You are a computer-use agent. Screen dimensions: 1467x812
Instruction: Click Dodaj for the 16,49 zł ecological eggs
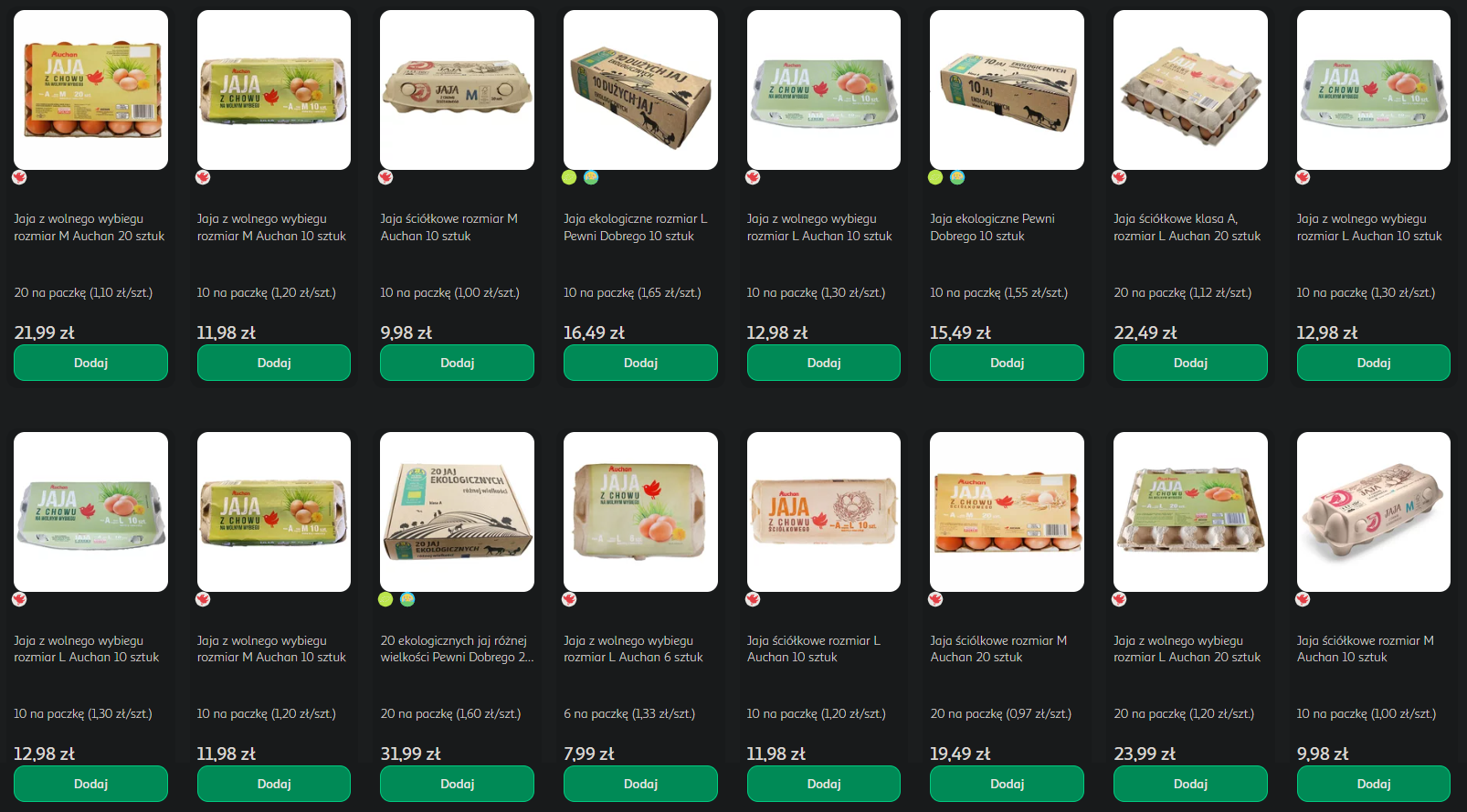[x=640, y=363]
